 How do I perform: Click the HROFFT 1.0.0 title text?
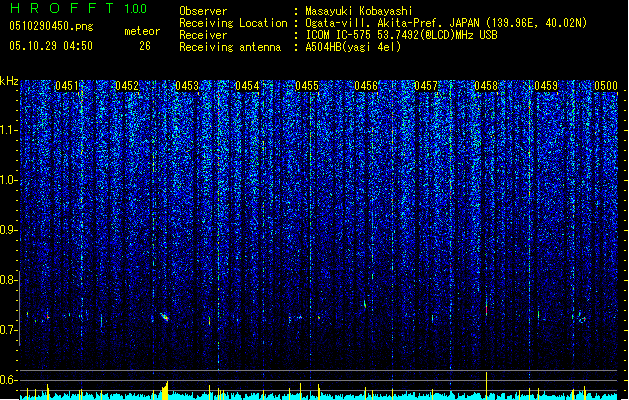[78, 8]
